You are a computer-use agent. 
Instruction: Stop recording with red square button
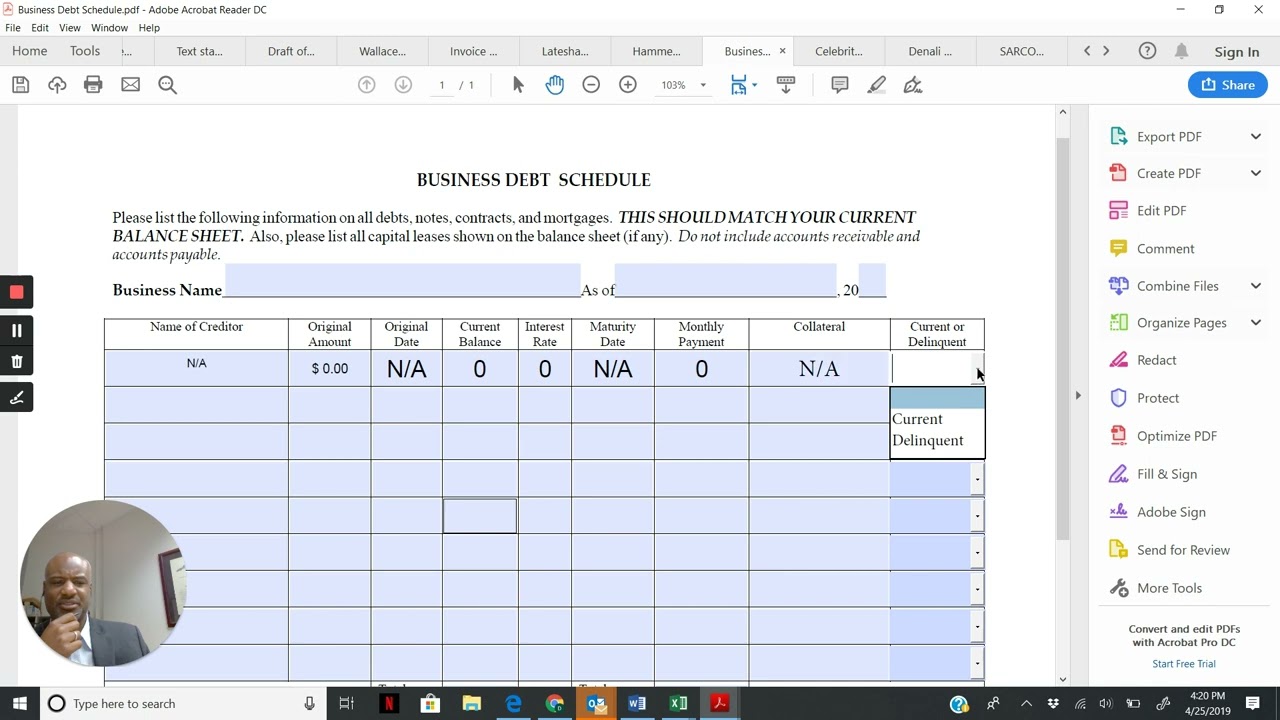click(16, 292)
